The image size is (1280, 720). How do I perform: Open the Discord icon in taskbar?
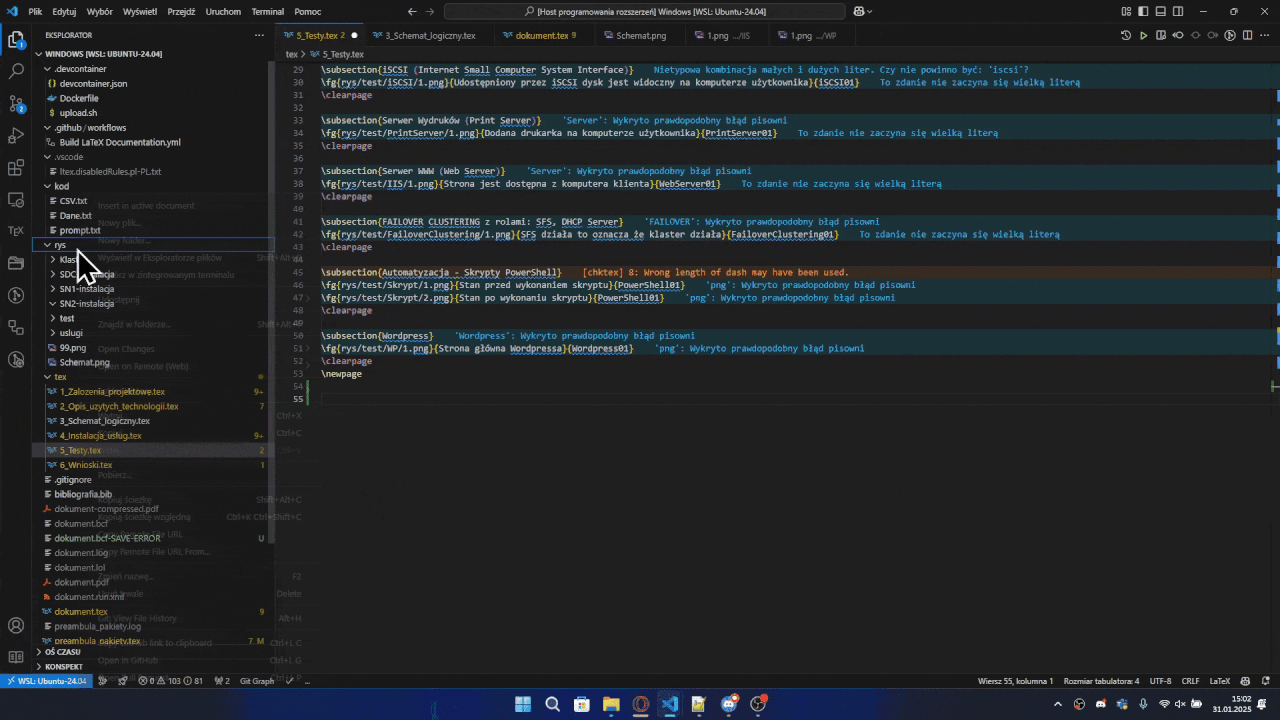[730, 704]
